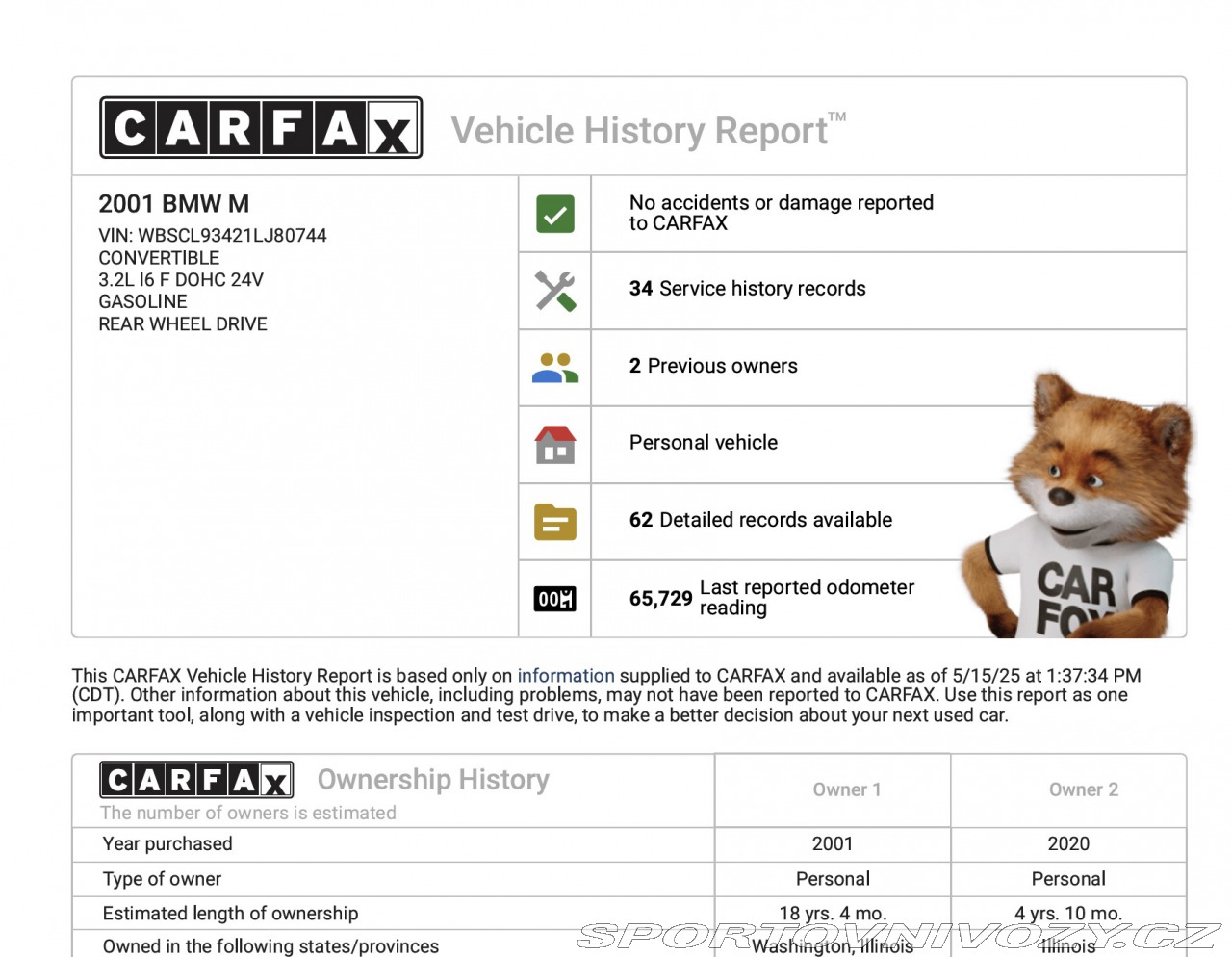This screenshot has width=1232, height=957.
Task: Open the blue "information" link
Action: [x=566, y=676]
